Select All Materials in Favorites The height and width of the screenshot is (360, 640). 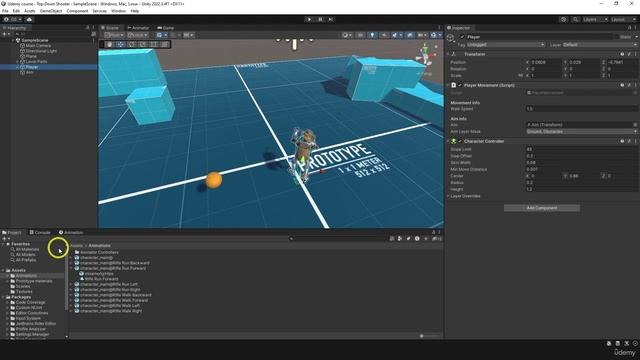(x=27, y=249)
